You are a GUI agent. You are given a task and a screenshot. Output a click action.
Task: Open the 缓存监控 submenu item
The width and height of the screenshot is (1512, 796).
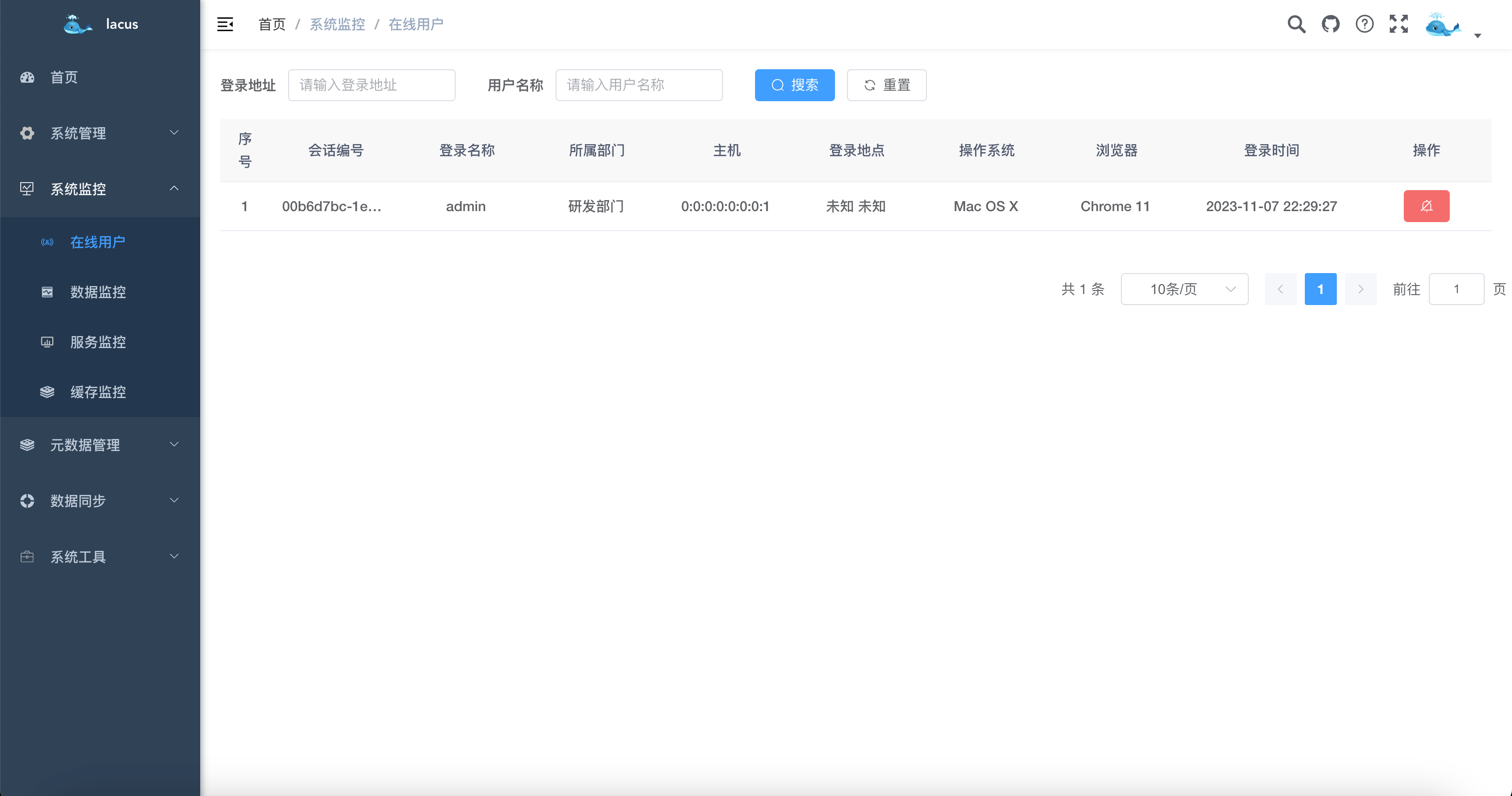pyautogui.click(x=100, y=392)
